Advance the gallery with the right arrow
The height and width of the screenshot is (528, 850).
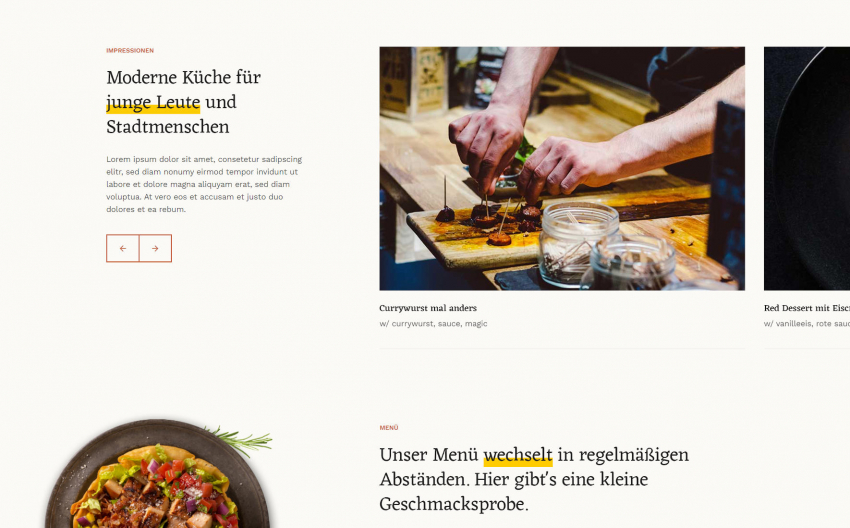coord(156,248)
